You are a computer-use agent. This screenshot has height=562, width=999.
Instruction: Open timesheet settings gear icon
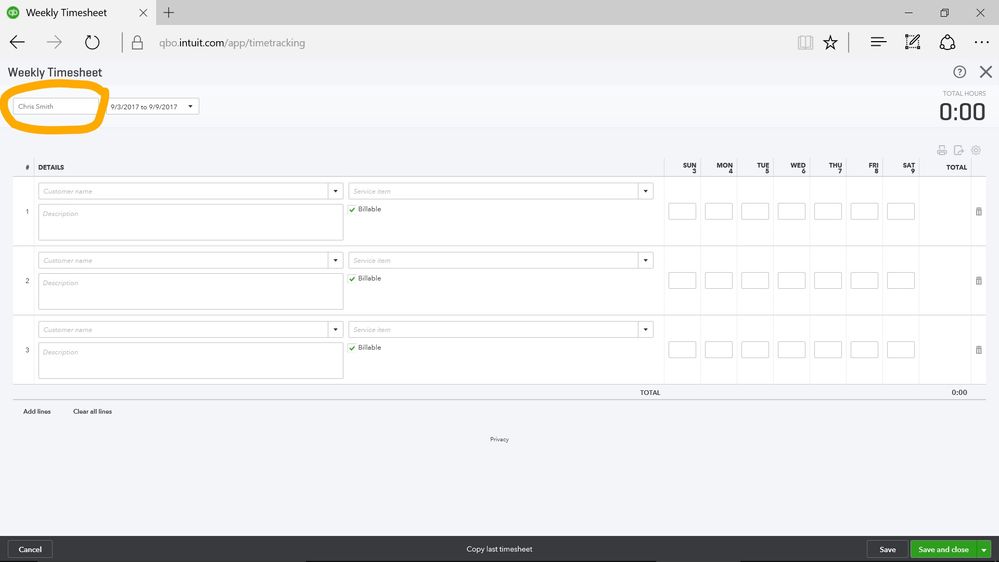click(x=976, y=150)
